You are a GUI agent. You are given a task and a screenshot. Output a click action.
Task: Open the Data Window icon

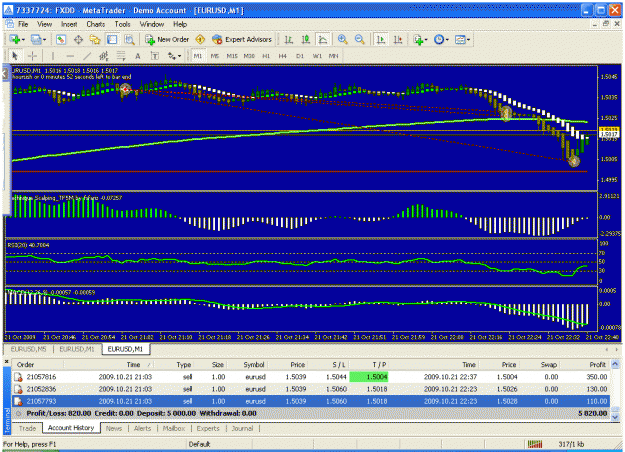point(78,39)
